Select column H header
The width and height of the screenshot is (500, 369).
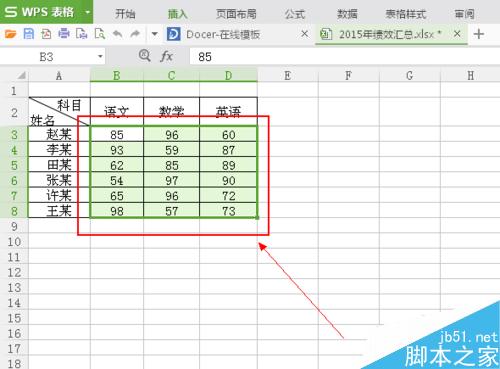470,76
